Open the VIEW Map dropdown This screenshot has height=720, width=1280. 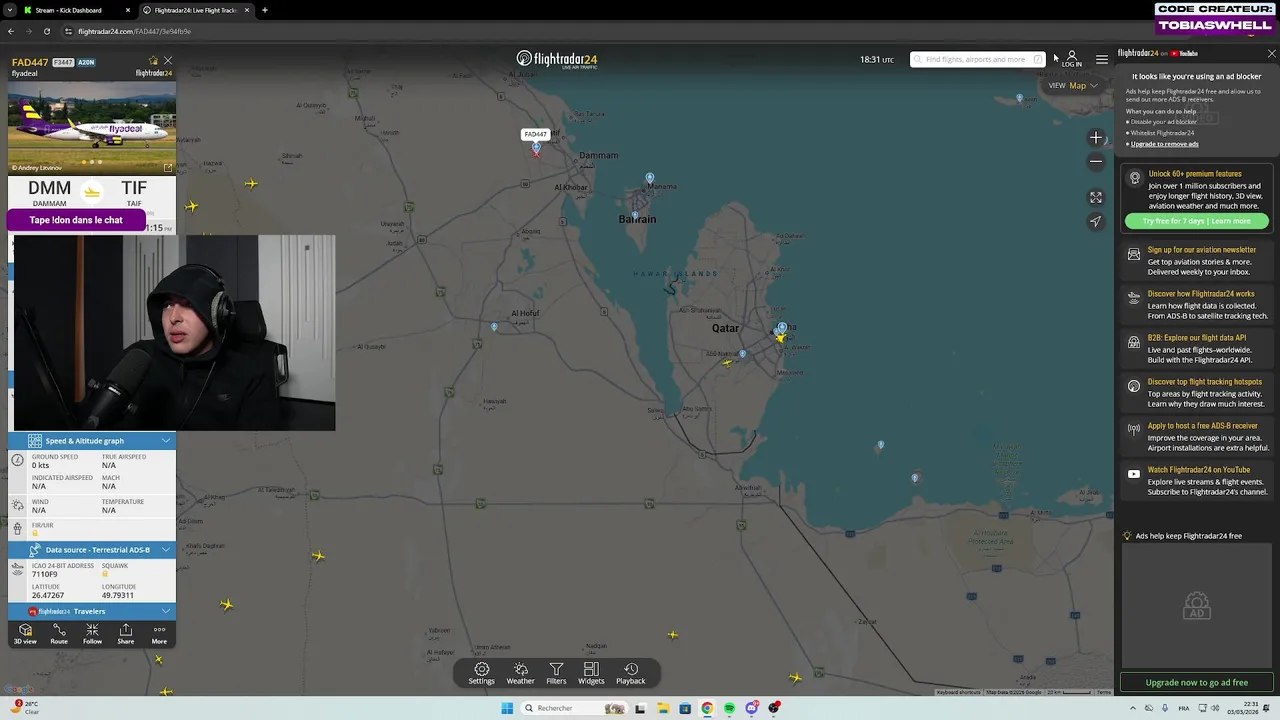pyautogui.click(x=1073, y=85)
